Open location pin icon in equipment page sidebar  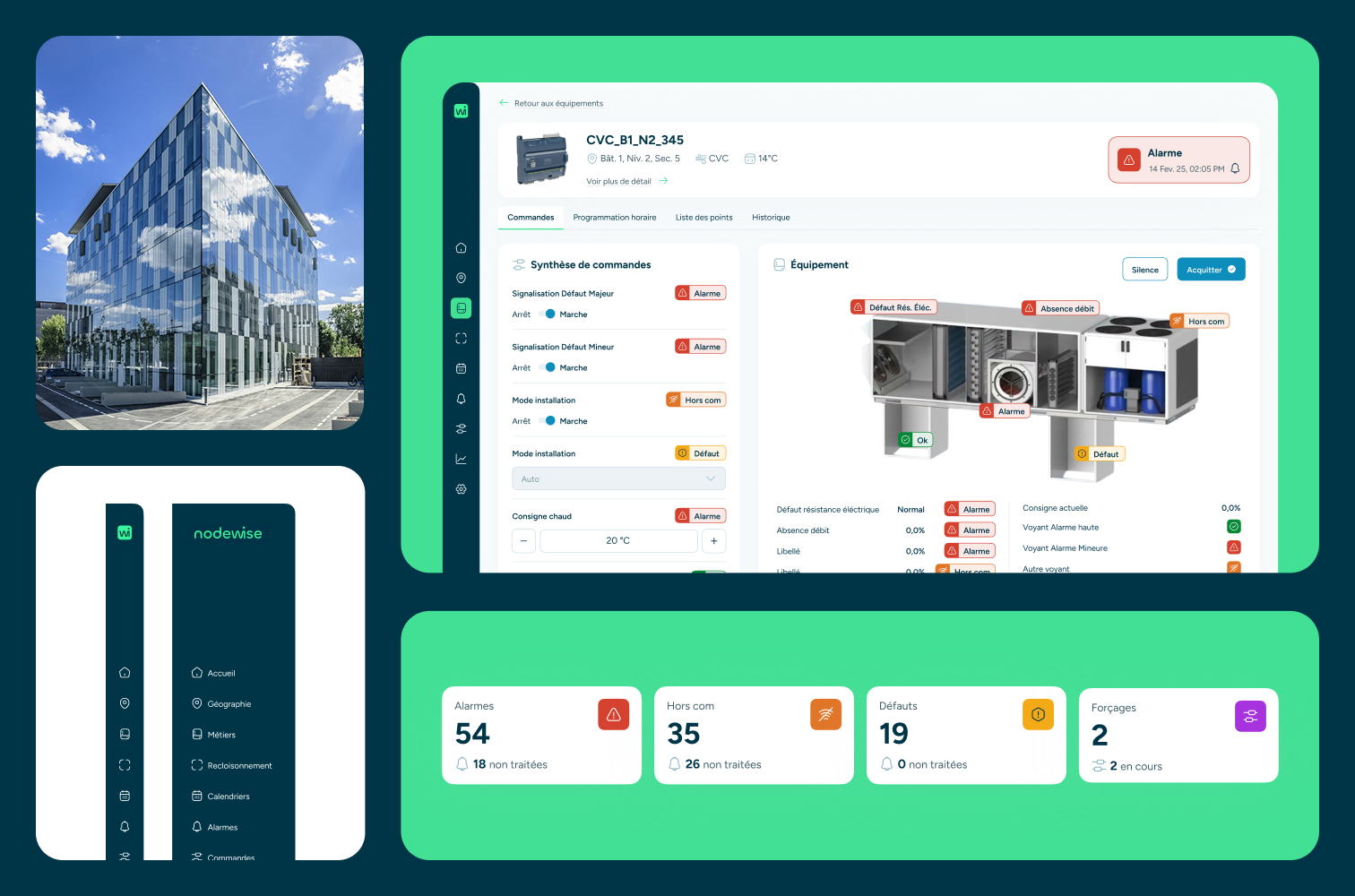tap(461, 278)
